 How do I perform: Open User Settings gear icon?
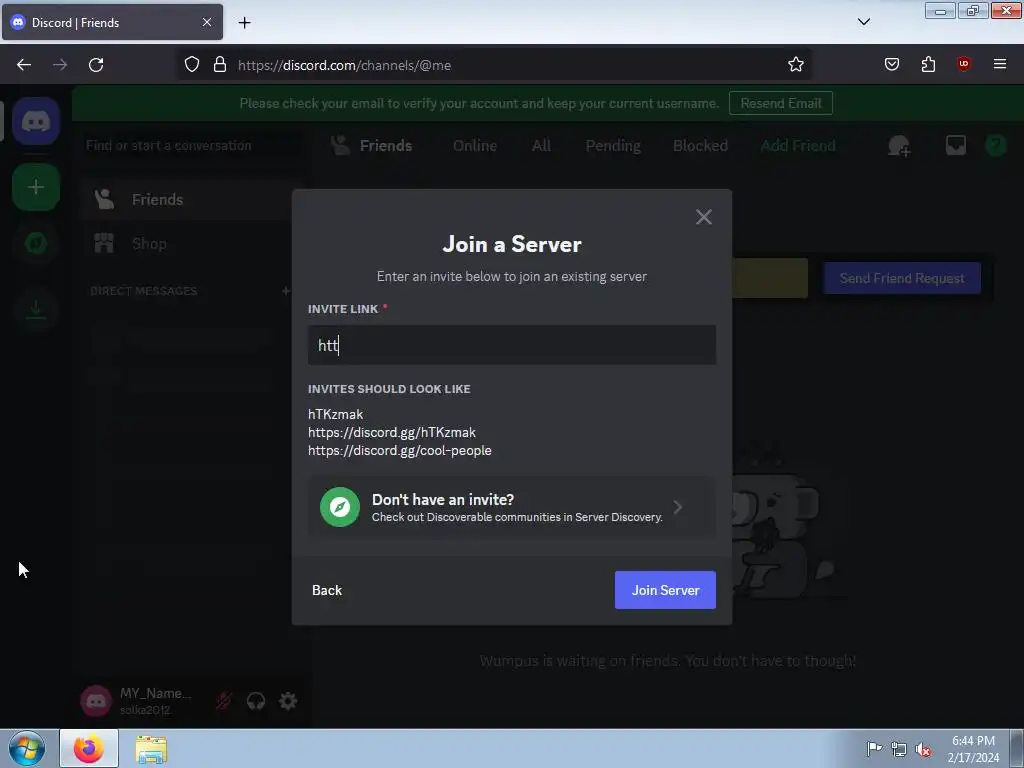point(288,701)
